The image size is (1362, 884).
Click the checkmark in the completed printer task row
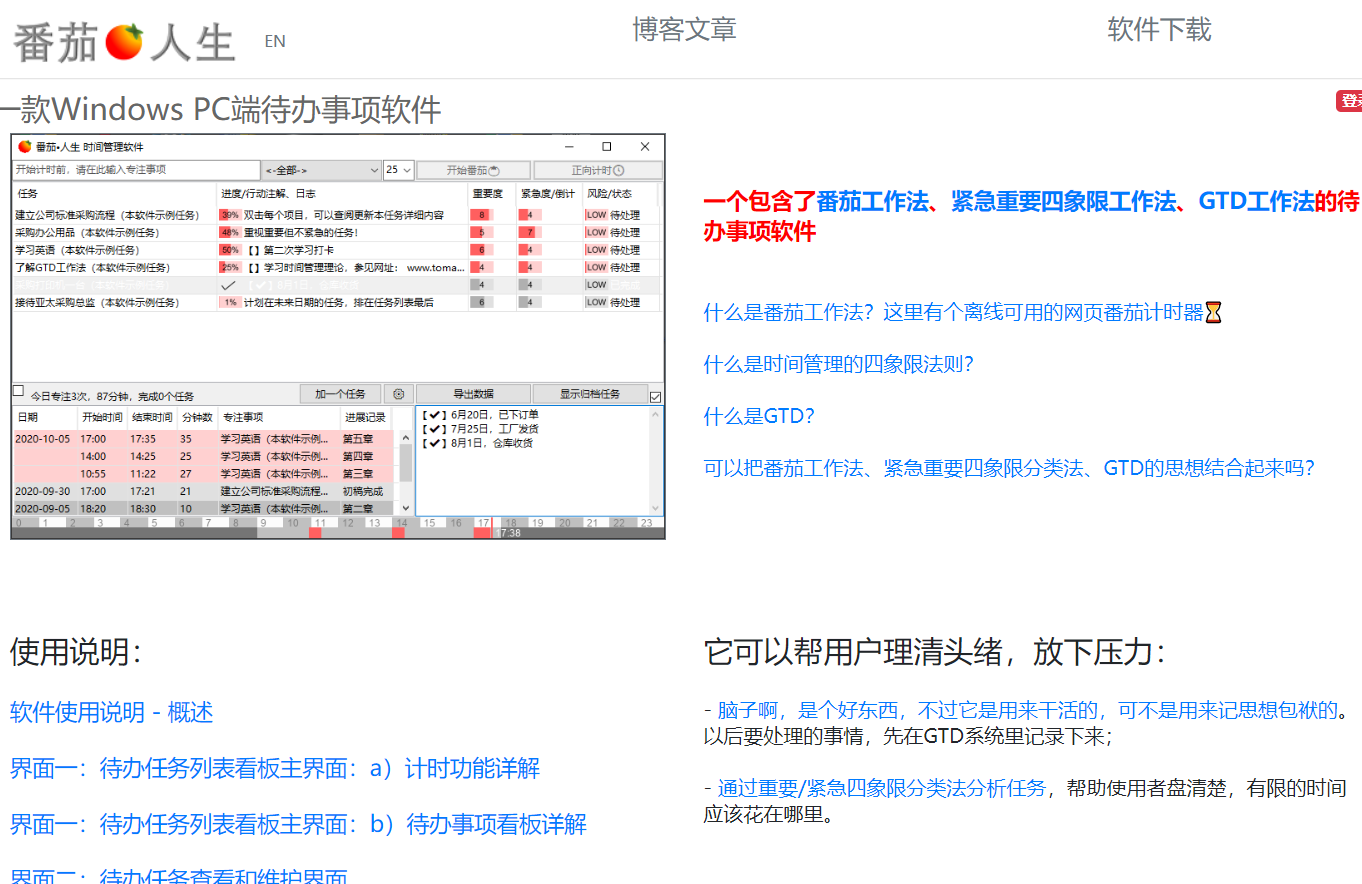click(229, 285)
